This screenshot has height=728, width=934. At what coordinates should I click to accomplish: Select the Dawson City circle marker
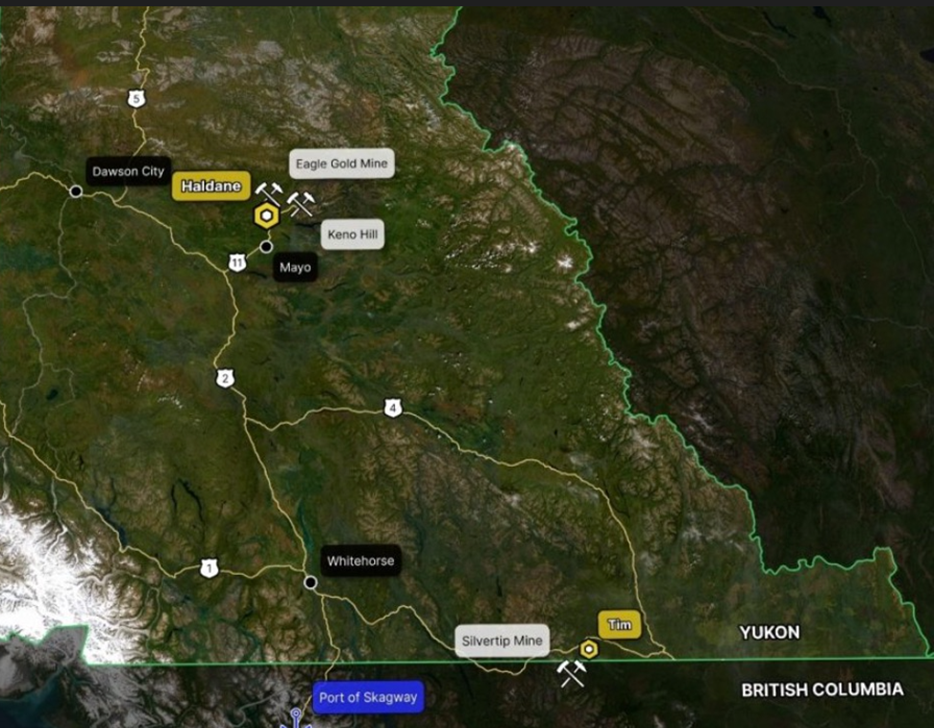76,190
